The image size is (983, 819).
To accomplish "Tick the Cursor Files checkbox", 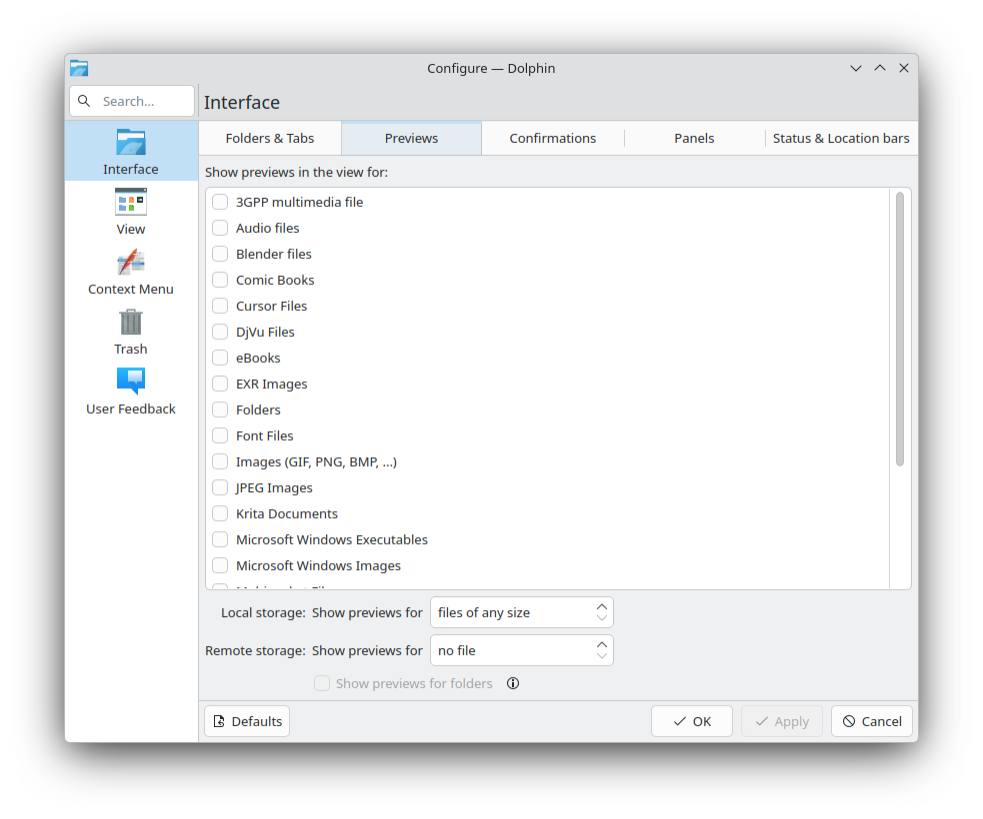I will click(220, 305).
